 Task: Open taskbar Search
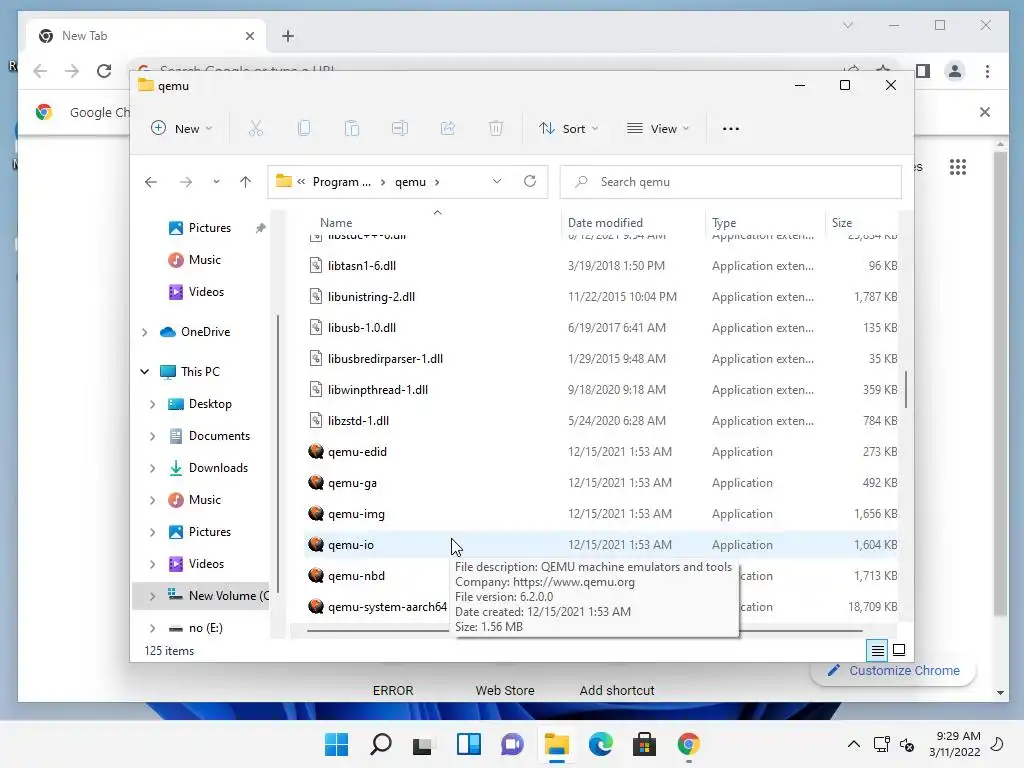381,744
